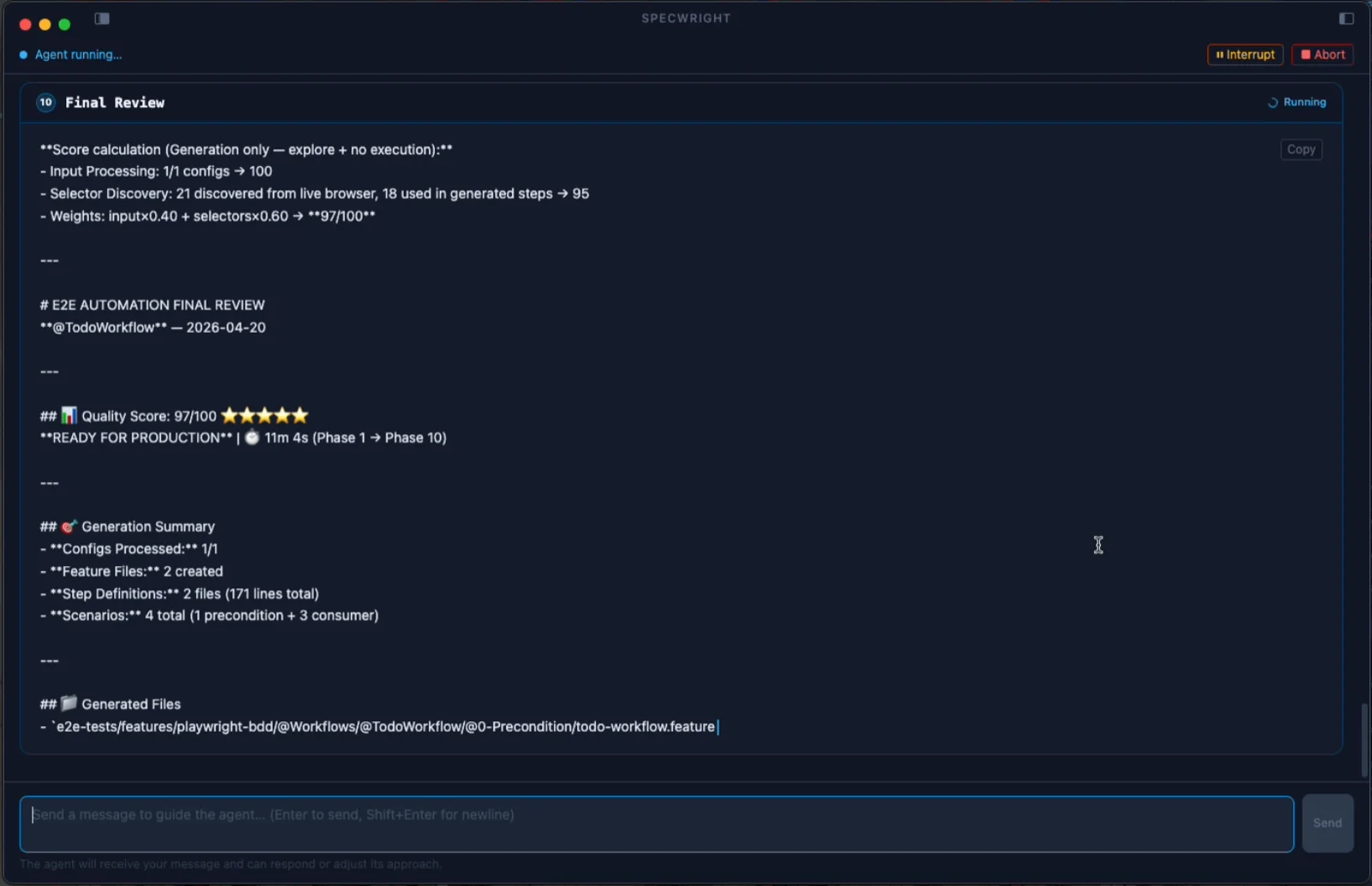This screenshot has width=1372, height=886.
Task: Click the blue Agent running status dot
Action: coord(23,55)
